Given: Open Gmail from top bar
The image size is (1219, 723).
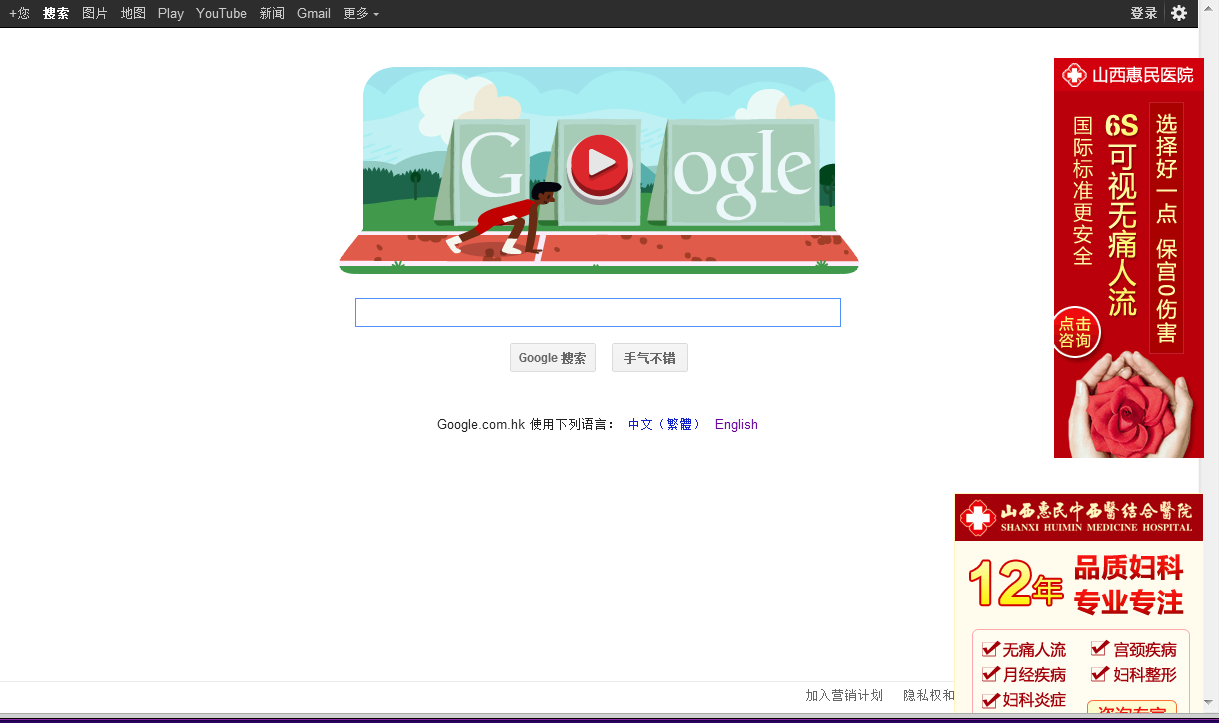Looking at the screenshot, I should (314, 13).
